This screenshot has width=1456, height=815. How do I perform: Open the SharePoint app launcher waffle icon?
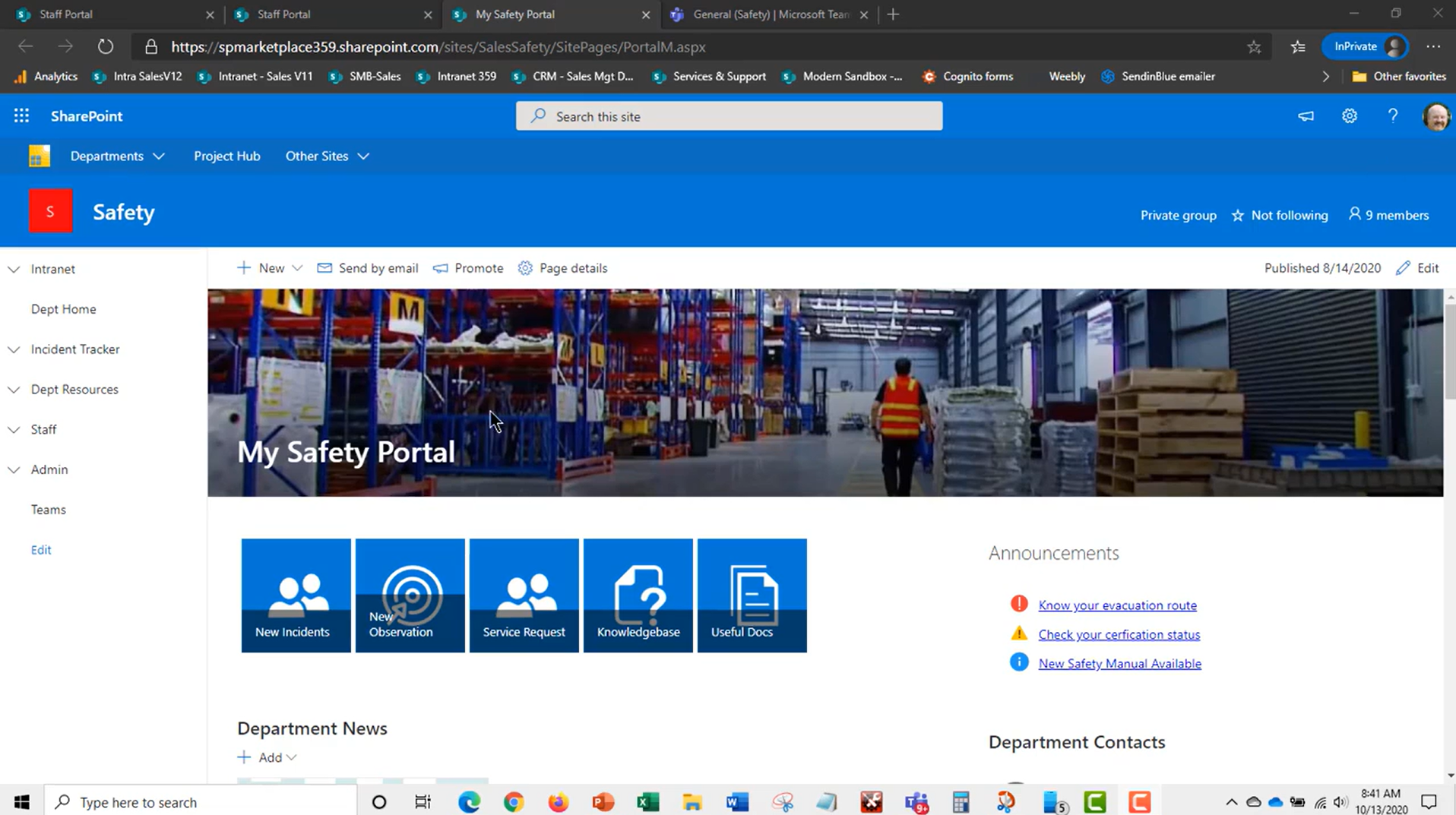21,115
